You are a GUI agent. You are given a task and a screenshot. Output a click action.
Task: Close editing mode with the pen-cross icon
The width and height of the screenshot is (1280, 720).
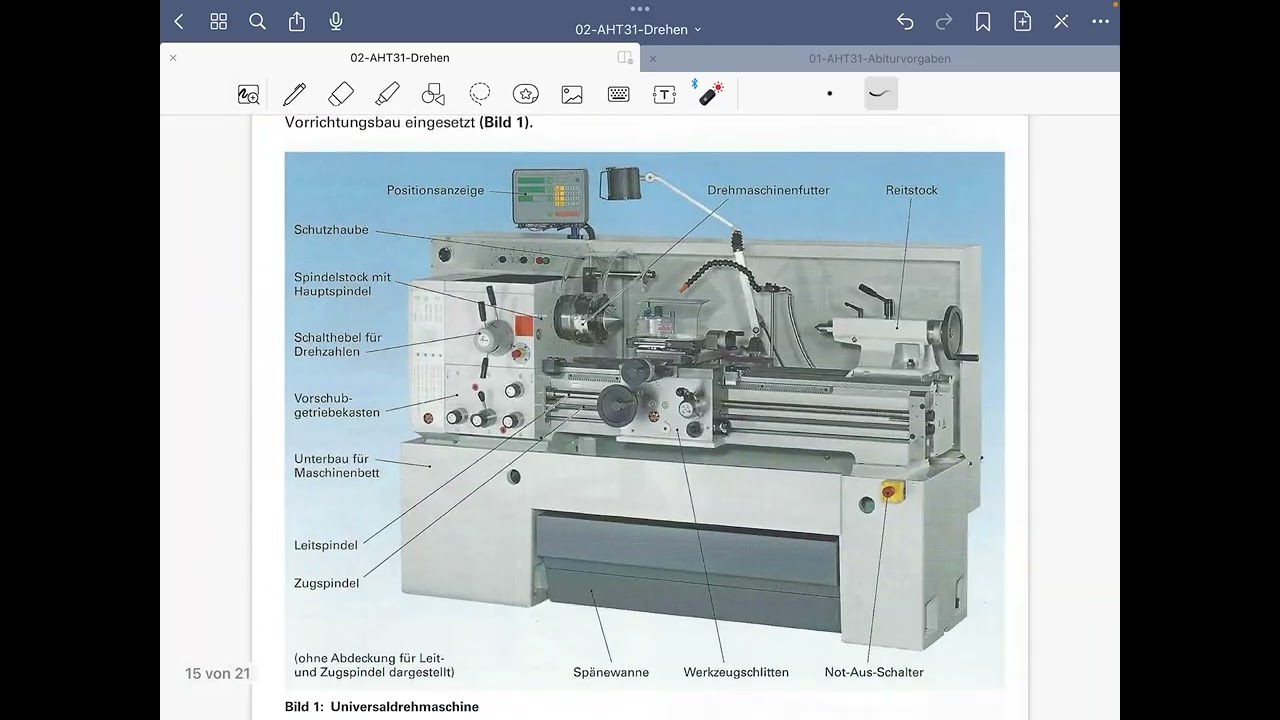point(1062,22)
